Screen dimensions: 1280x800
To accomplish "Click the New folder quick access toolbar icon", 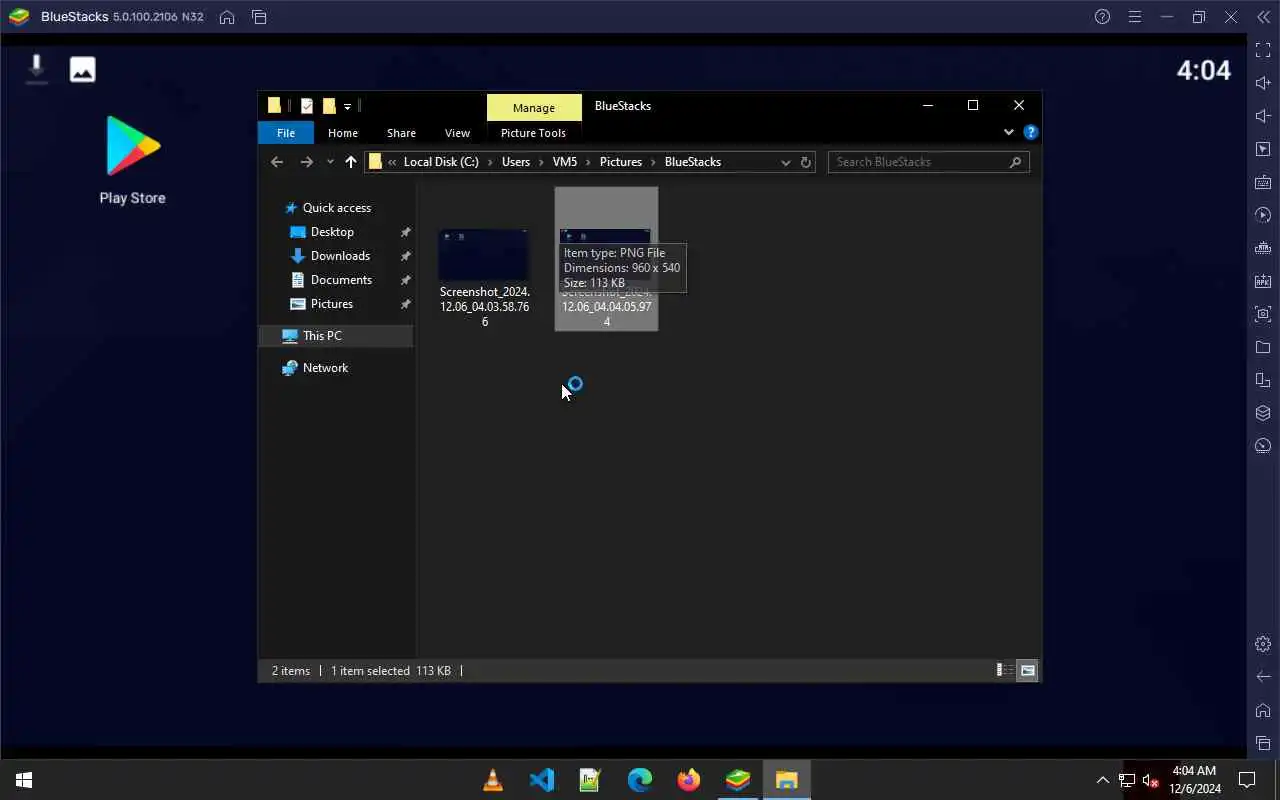I will [329, 106].
